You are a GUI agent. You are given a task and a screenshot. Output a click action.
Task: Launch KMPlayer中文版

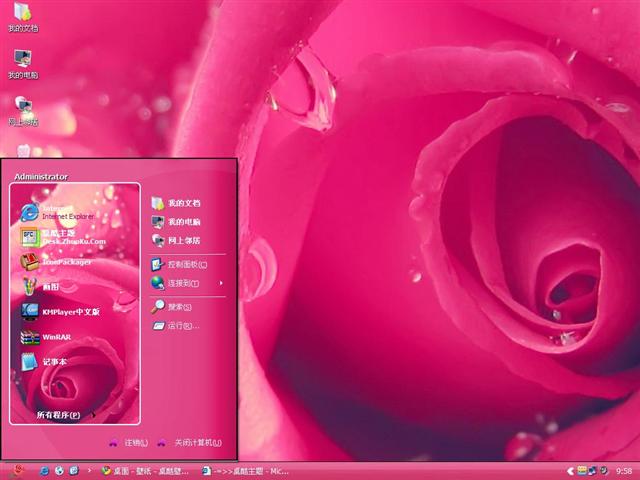click(60, 312)
